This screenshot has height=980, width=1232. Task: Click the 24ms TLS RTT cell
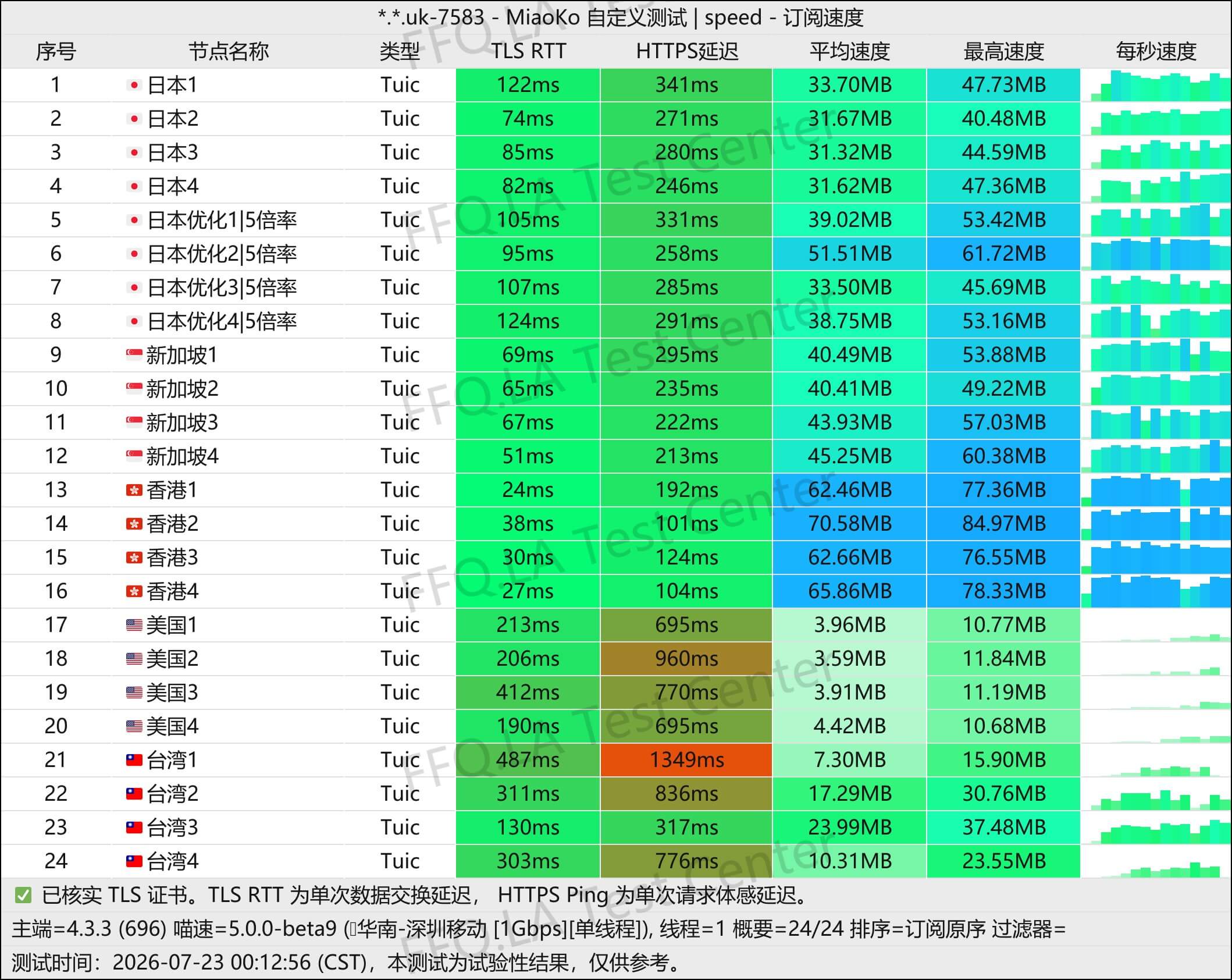coord(528,490)
